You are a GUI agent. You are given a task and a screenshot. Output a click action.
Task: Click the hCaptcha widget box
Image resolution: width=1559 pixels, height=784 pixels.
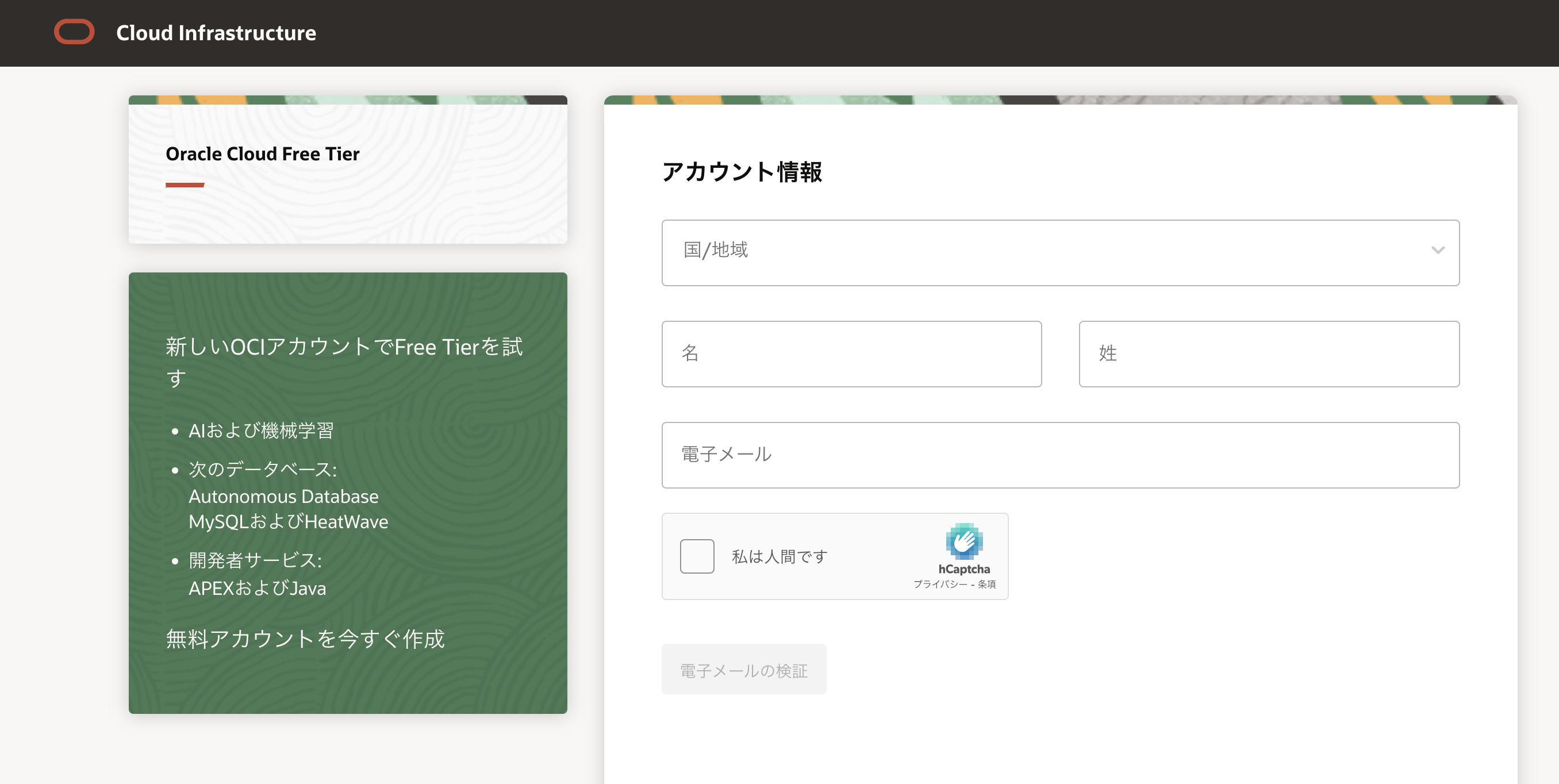(x=835, y=556)
